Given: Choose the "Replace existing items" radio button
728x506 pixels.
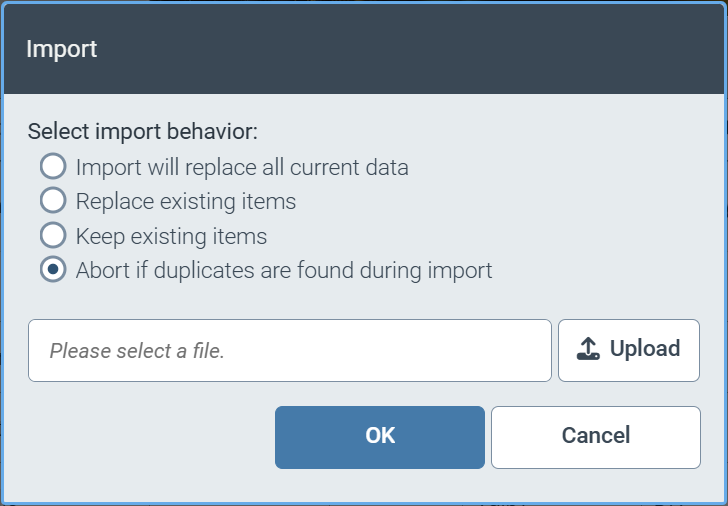Looking at the screenshot, I should 53,201.
